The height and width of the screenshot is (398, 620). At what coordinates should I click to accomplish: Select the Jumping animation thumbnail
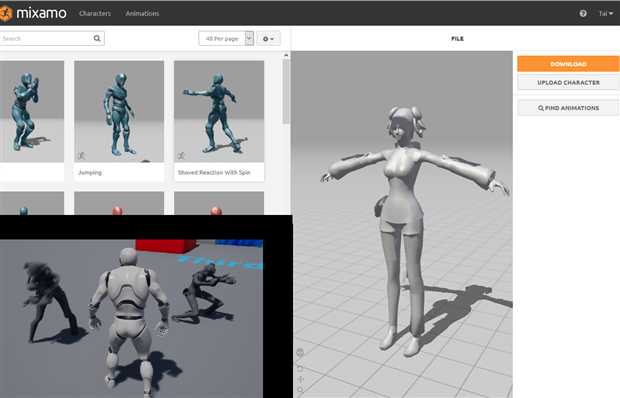[119, 111]
